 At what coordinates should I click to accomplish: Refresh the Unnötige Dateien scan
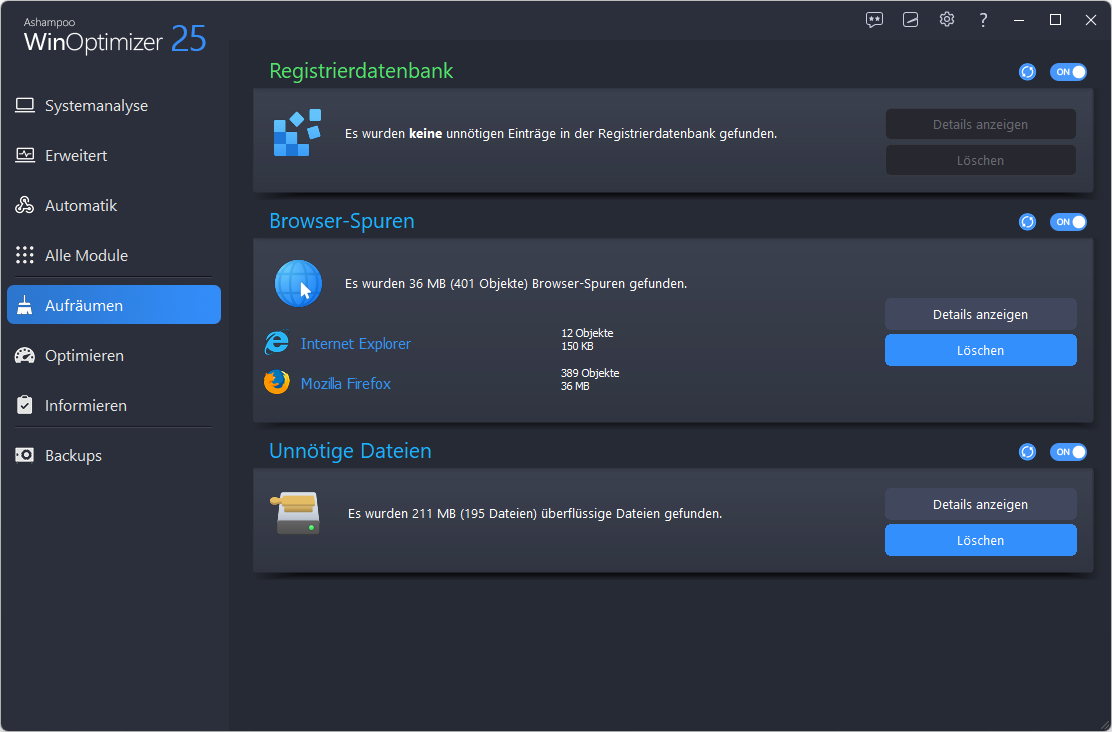click(1027, 452)
